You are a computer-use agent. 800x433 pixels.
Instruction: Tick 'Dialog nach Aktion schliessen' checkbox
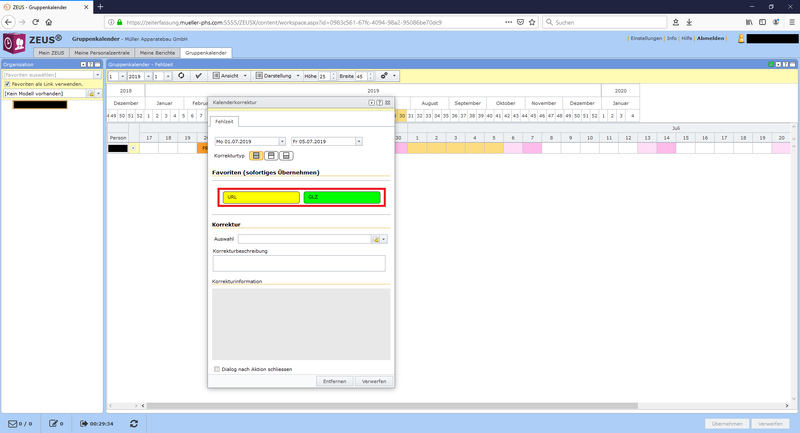coord(217,369)
